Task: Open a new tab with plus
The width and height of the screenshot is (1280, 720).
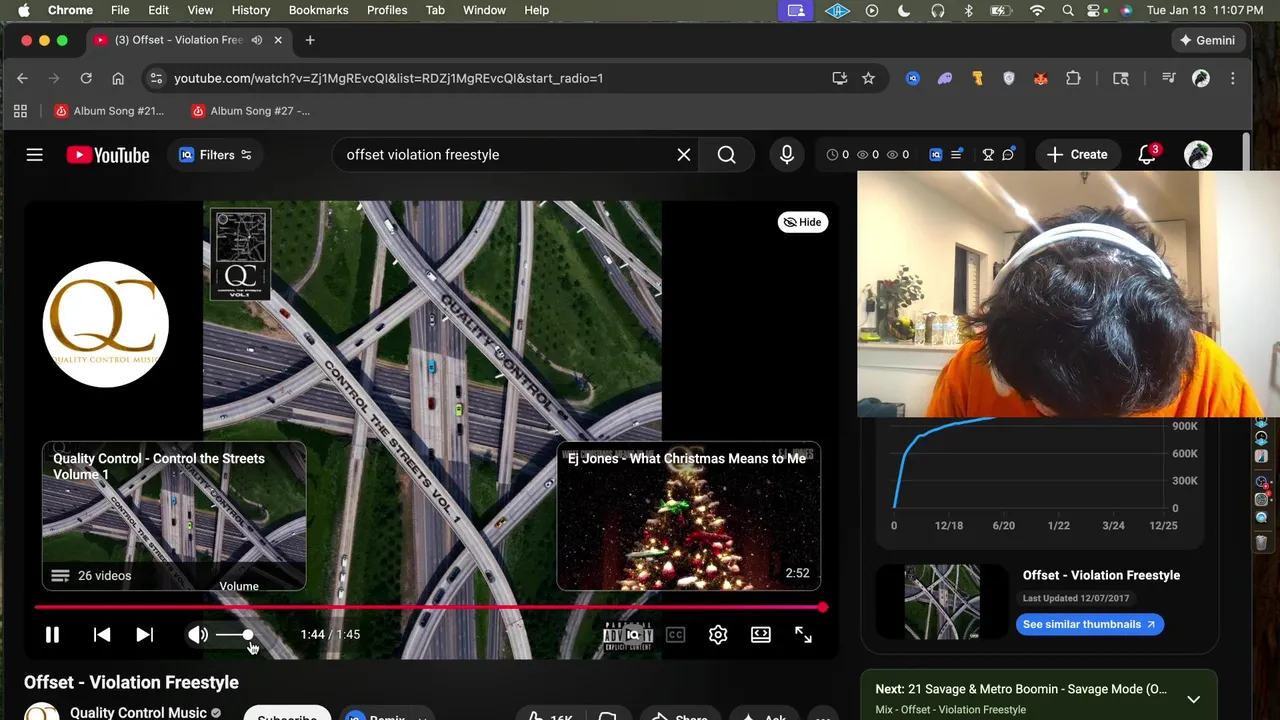Action: pos(310,40)
